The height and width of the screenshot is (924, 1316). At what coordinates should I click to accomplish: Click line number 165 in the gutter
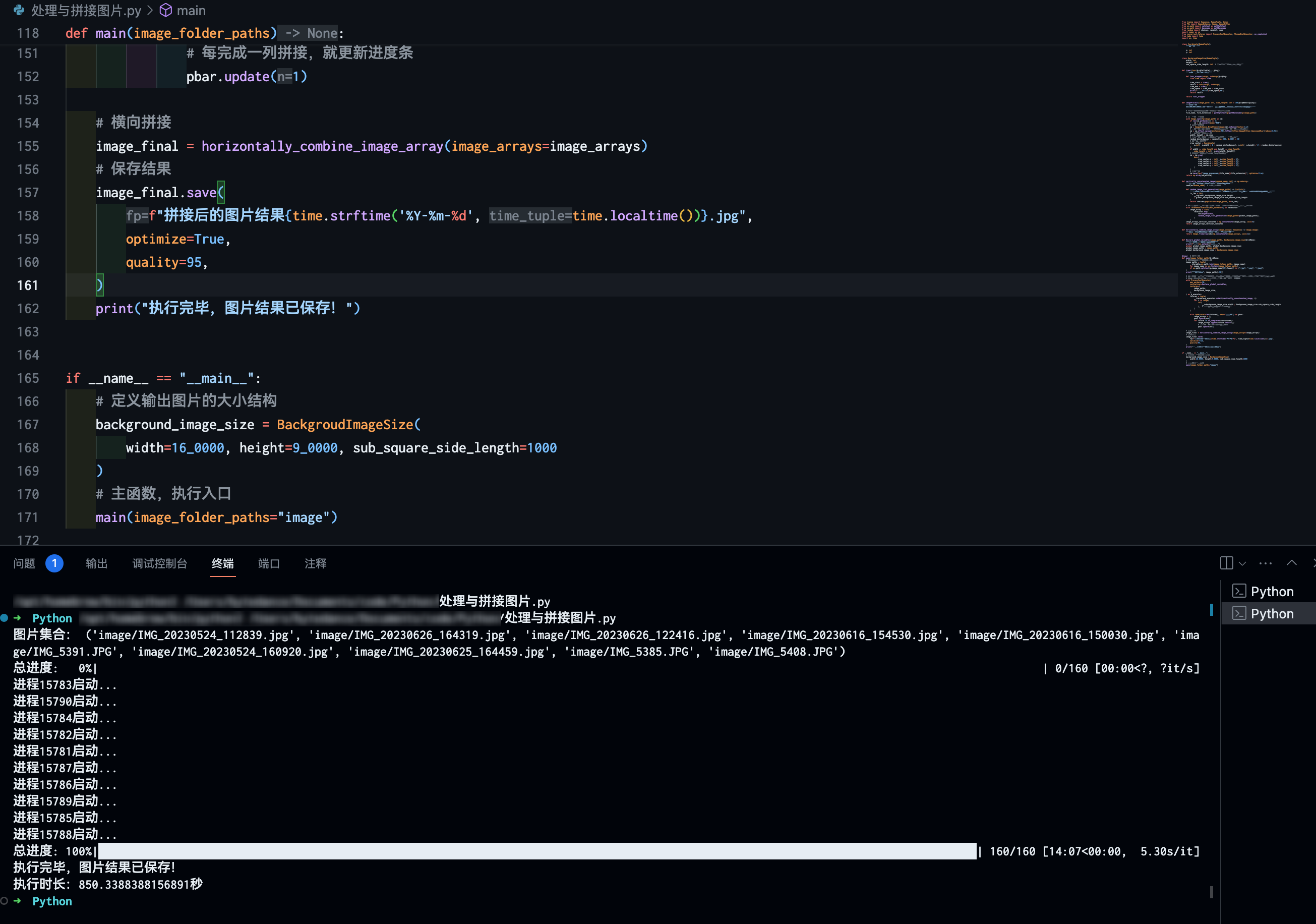[x=28, y=378]
